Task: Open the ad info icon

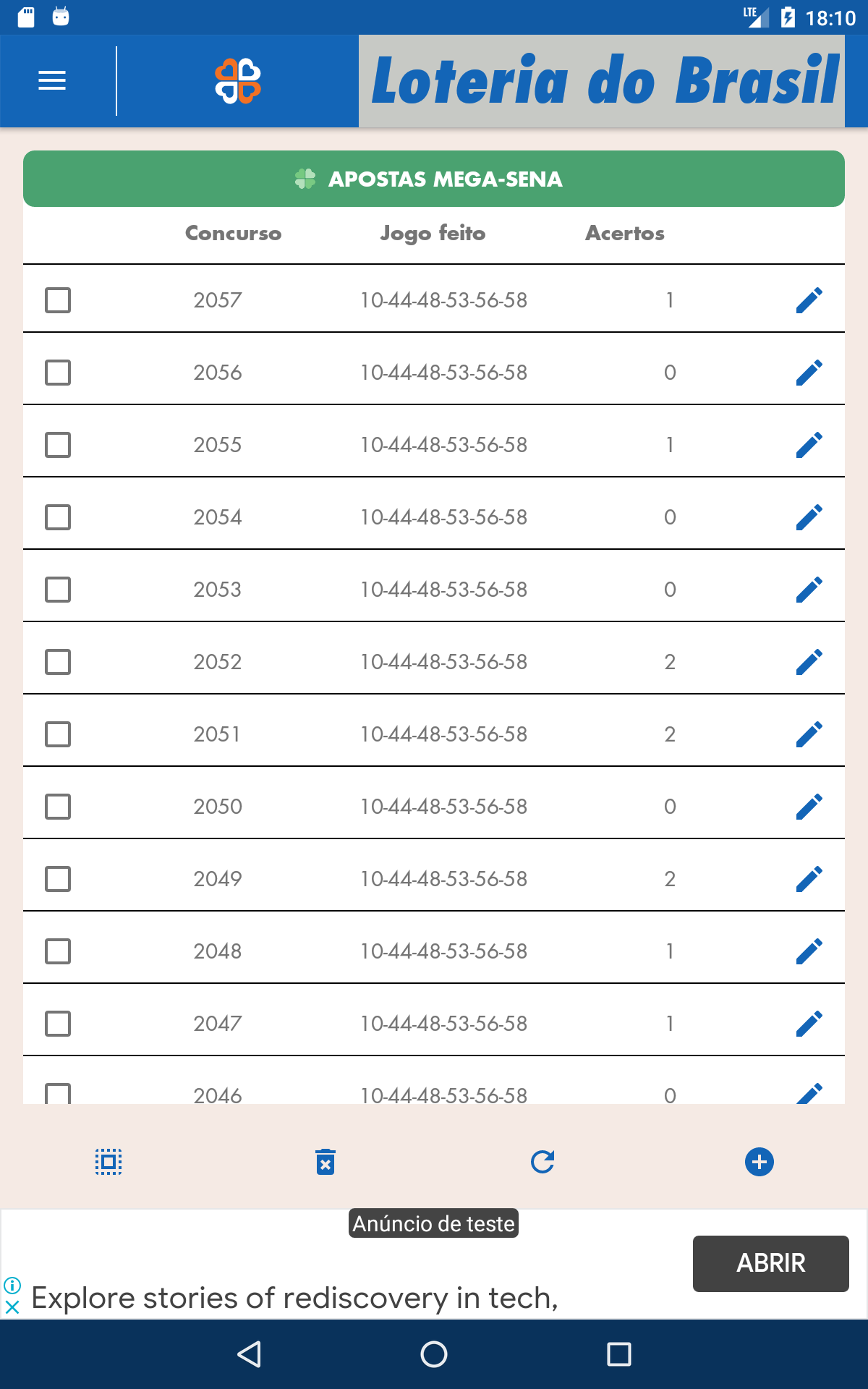Action: [x=12, y=1286]
